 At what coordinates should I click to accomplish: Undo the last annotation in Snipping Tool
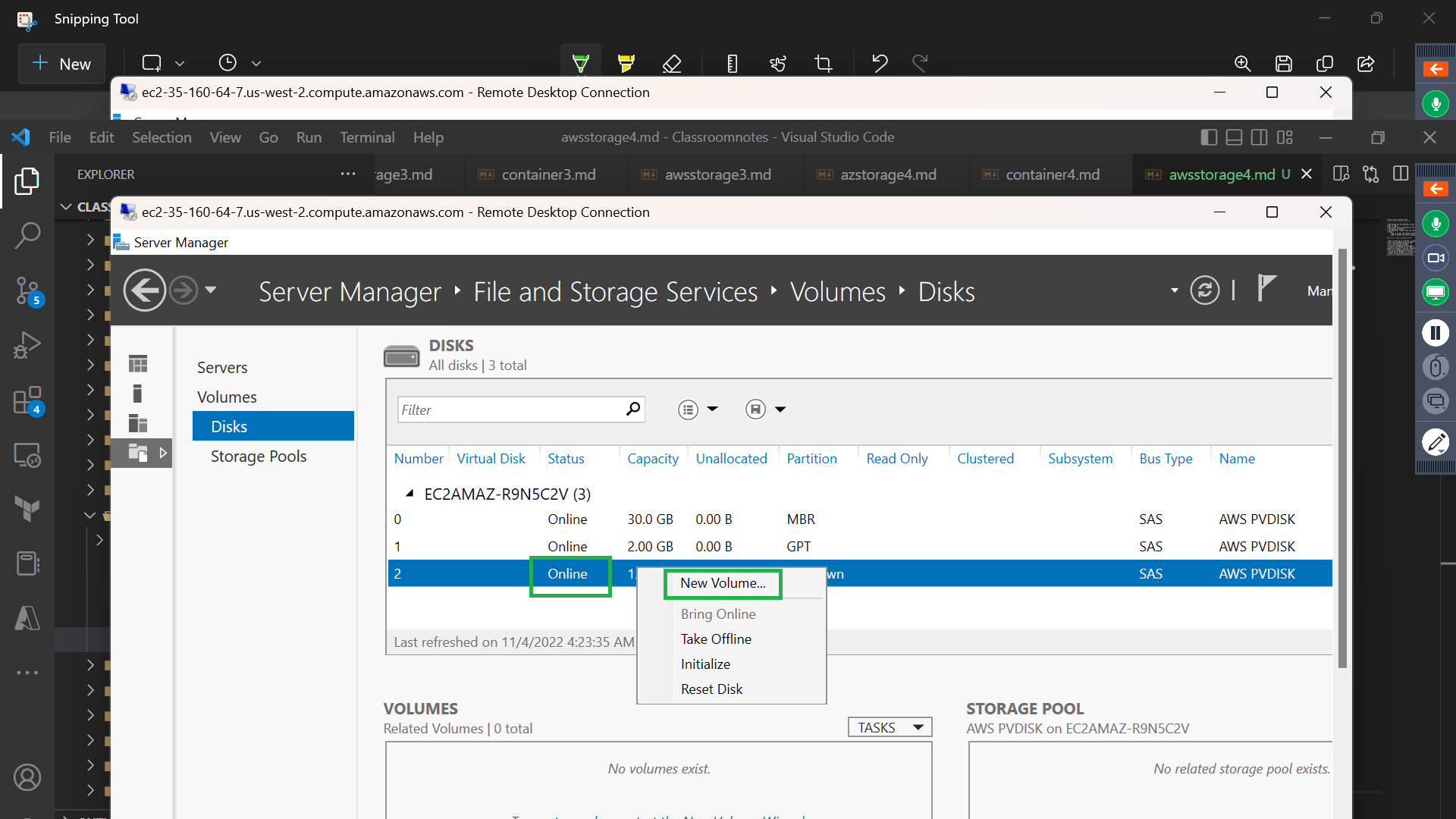tap(879, 63)
